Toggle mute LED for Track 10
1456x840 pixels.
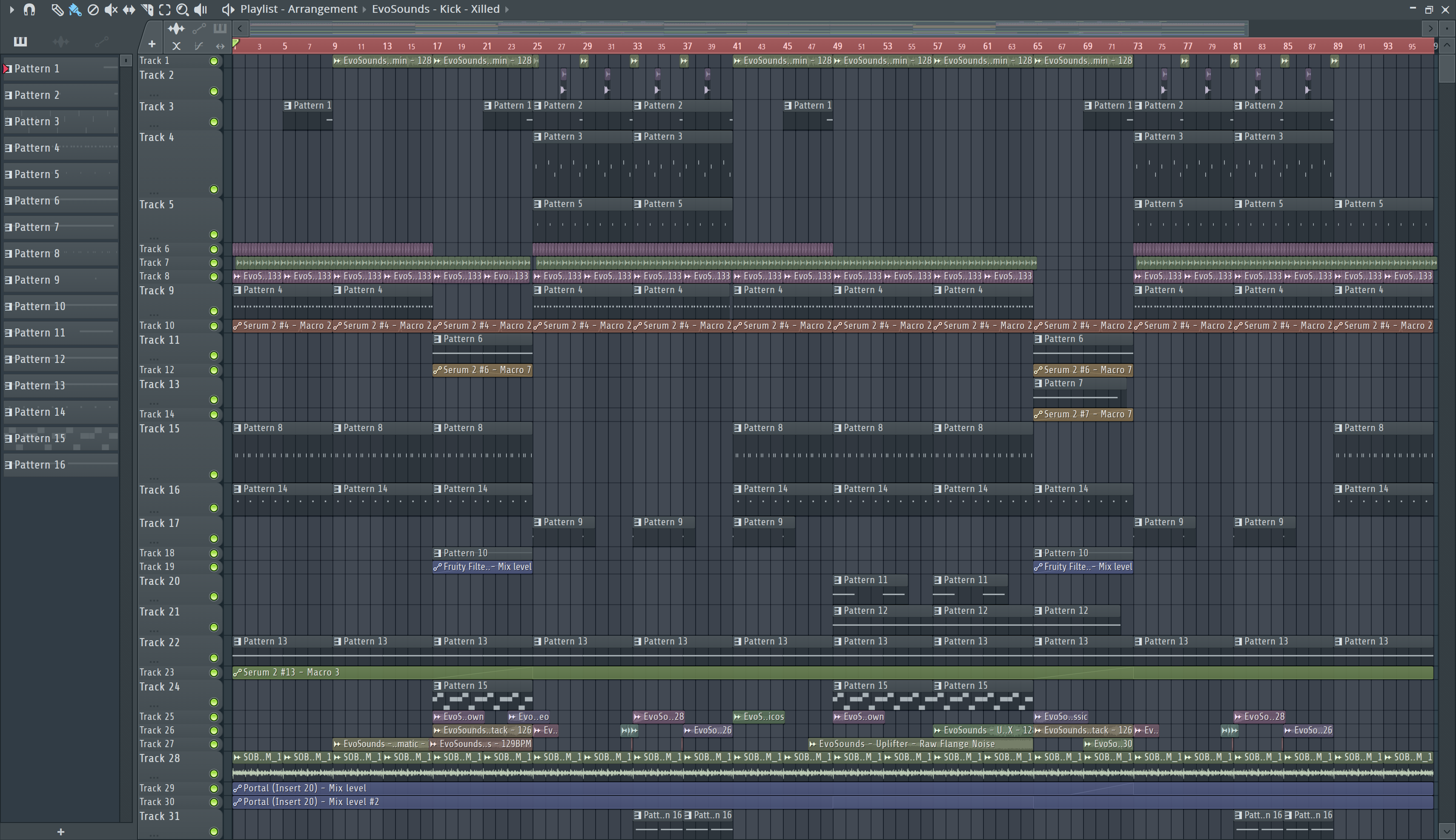click(214, 326)
